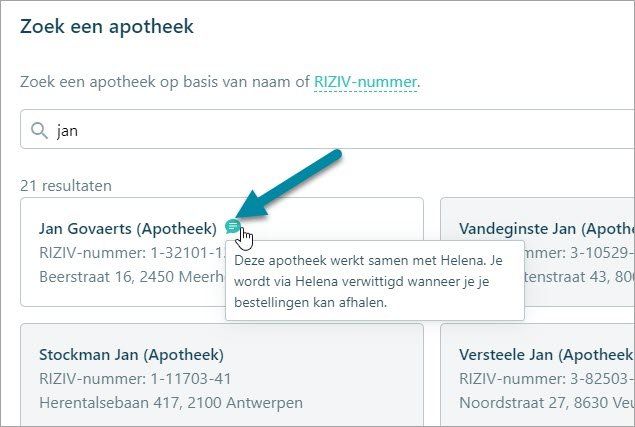Select the Stockman Jan (Apotheek) title
635x427 pixels.
tap(131, 354)
